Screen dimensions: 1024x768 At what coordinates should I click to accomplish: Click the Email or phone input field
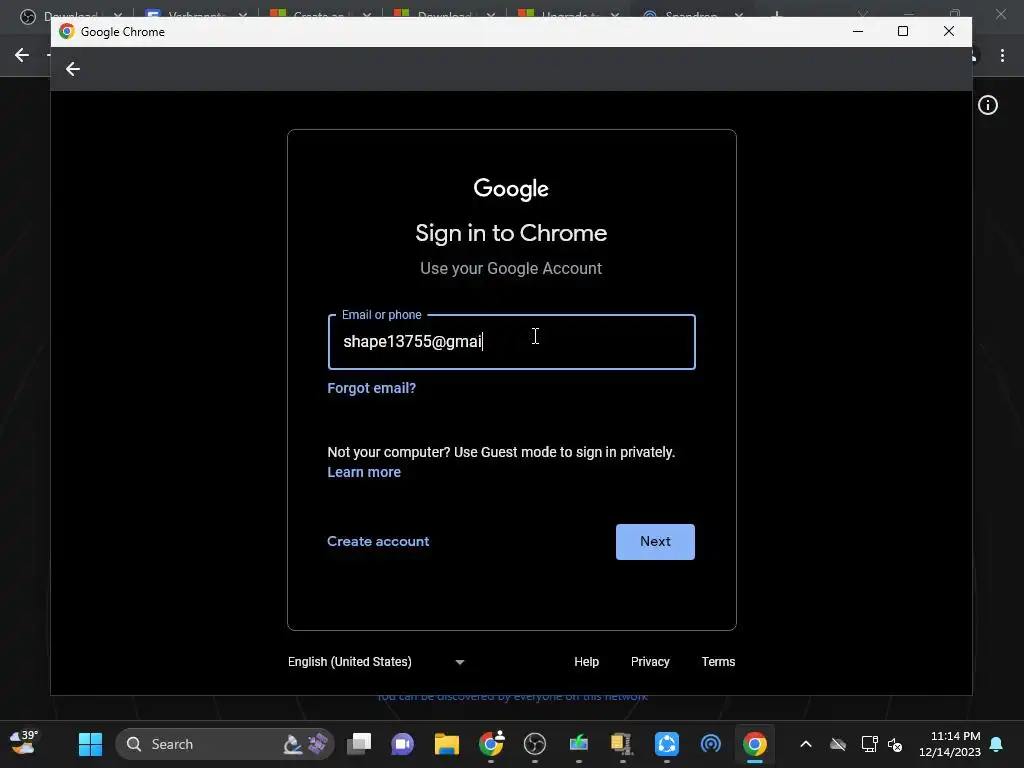pos(511,342)
